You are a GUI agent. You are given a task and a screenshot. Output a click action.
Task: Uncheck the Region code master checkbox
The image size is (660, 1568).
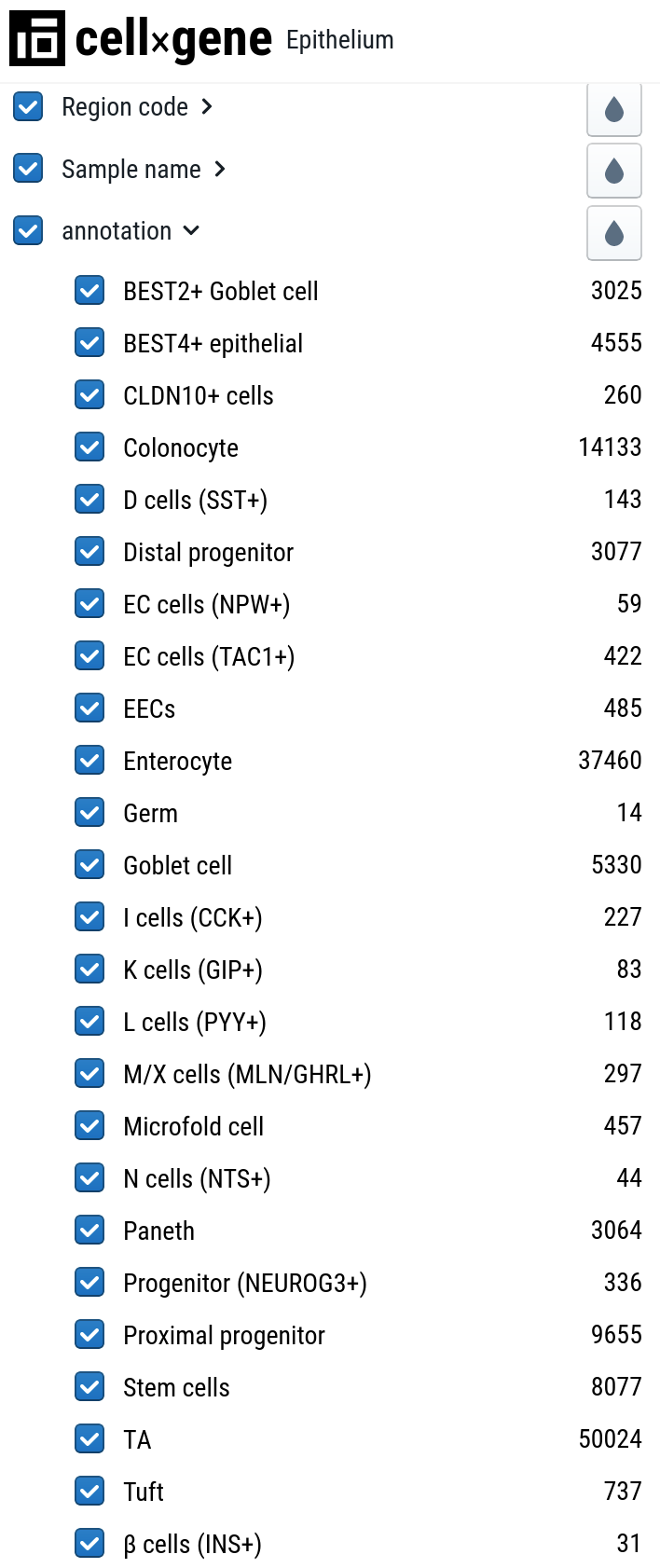coord(28,106)
